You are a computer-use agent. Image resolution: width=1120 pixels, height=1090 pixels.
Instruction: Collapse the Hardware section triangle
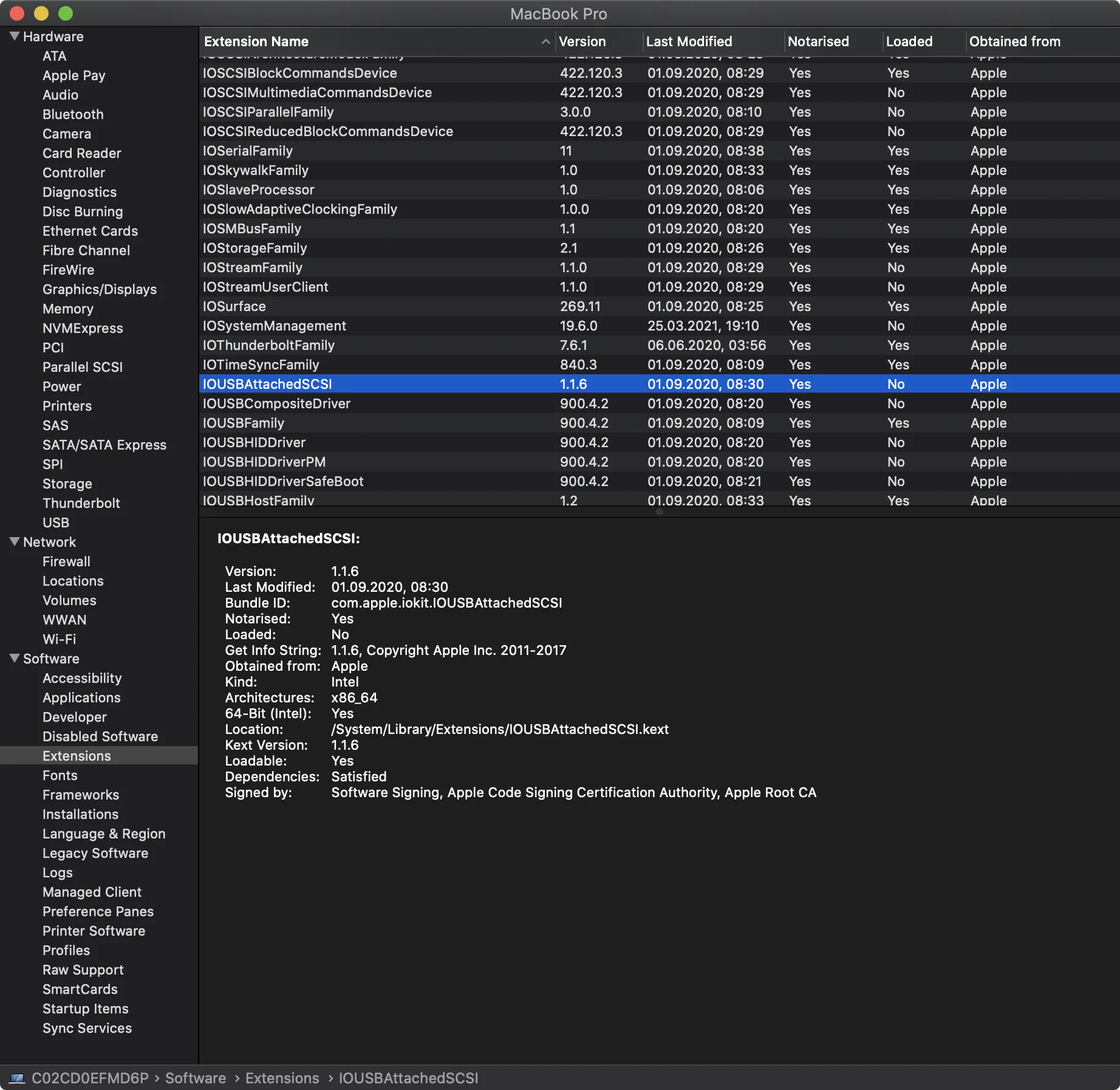[x=15, y=36]
